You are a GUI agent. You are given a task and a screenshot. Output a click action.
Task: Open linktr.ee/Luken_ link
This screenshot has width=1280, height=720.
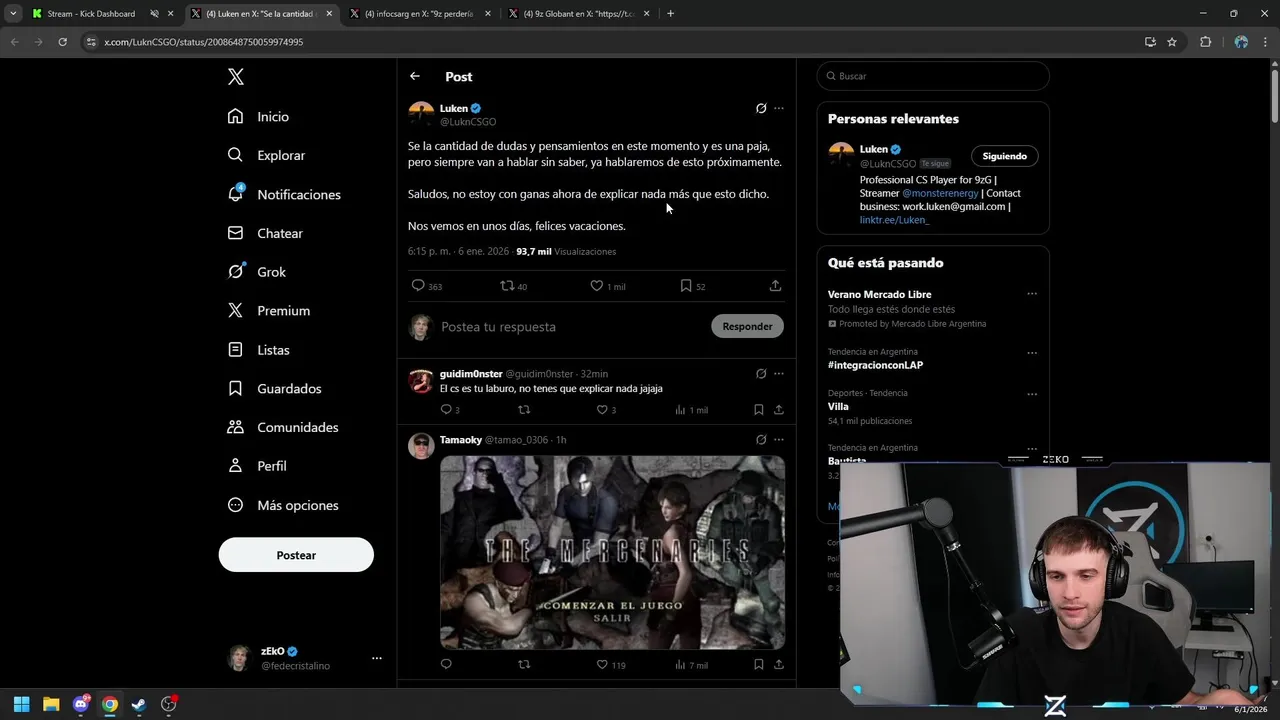click(x=894, y=220)
